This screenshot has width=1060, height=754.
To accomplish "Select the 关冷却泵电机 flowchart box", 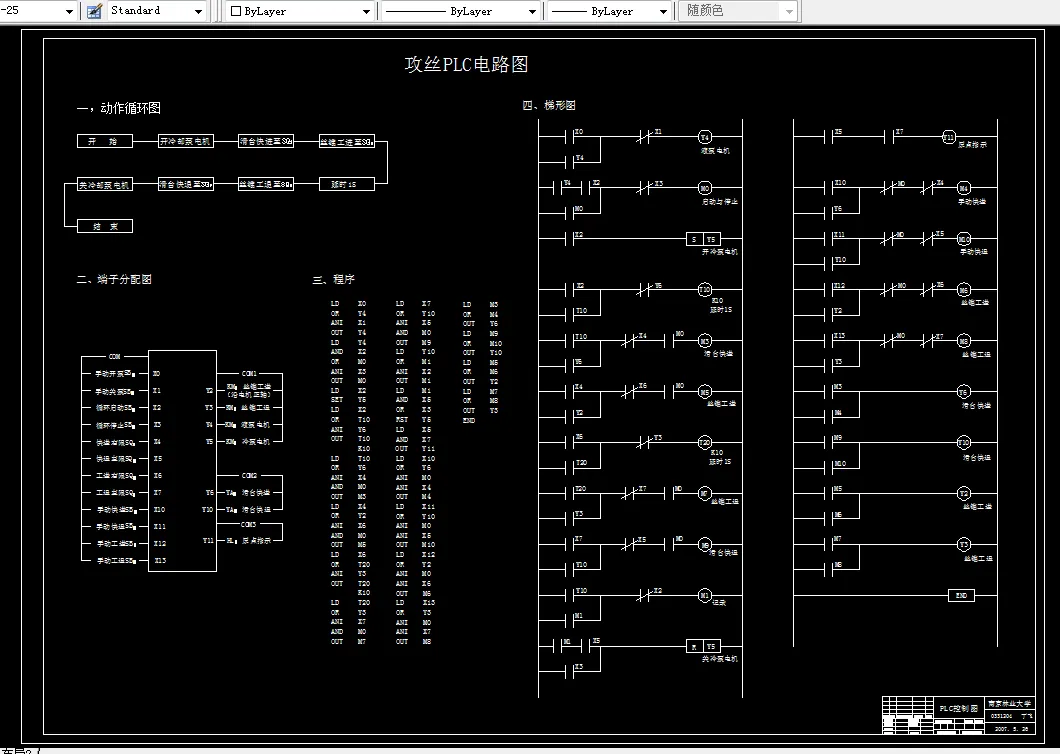I will pos(105,185).
